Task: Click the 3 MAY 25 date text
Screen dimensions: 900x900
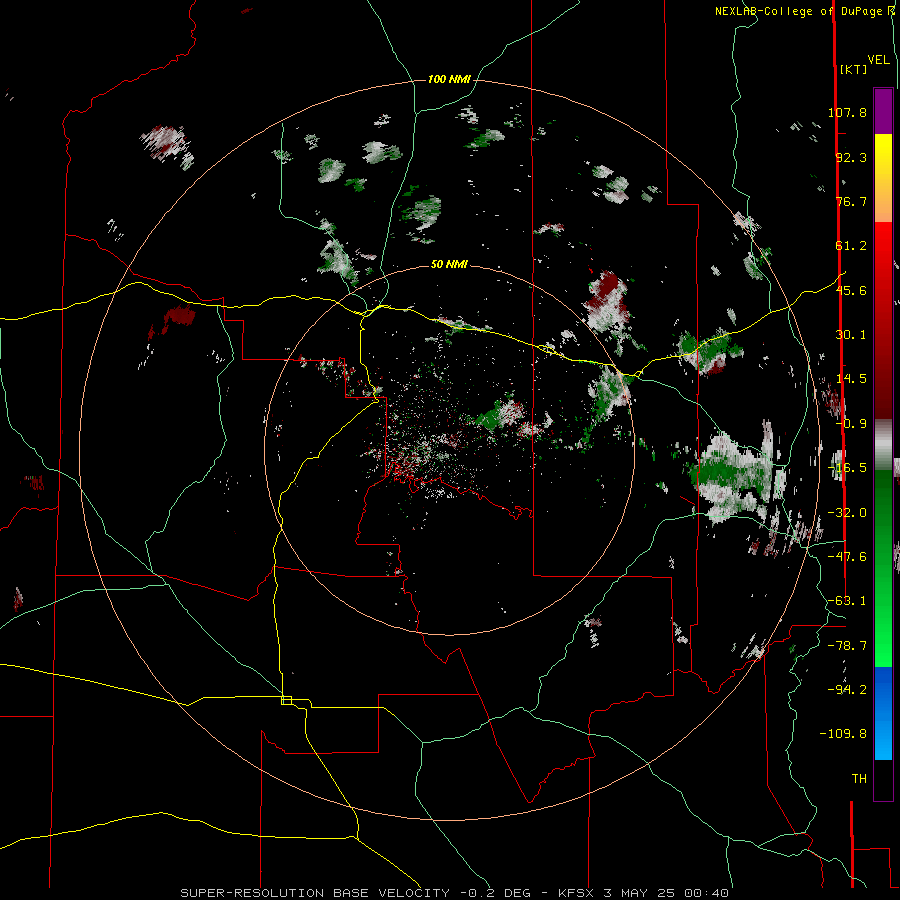Action: click(641, 893)
